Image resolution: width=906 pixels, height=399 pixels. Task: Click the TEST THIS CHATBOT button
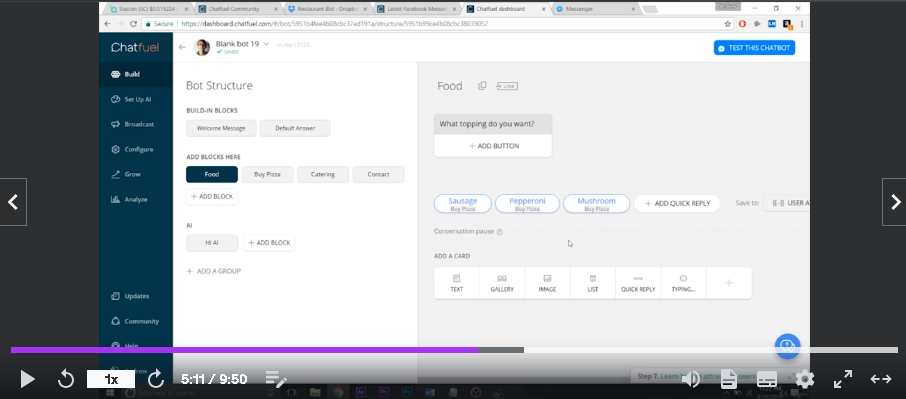(754, 48)
